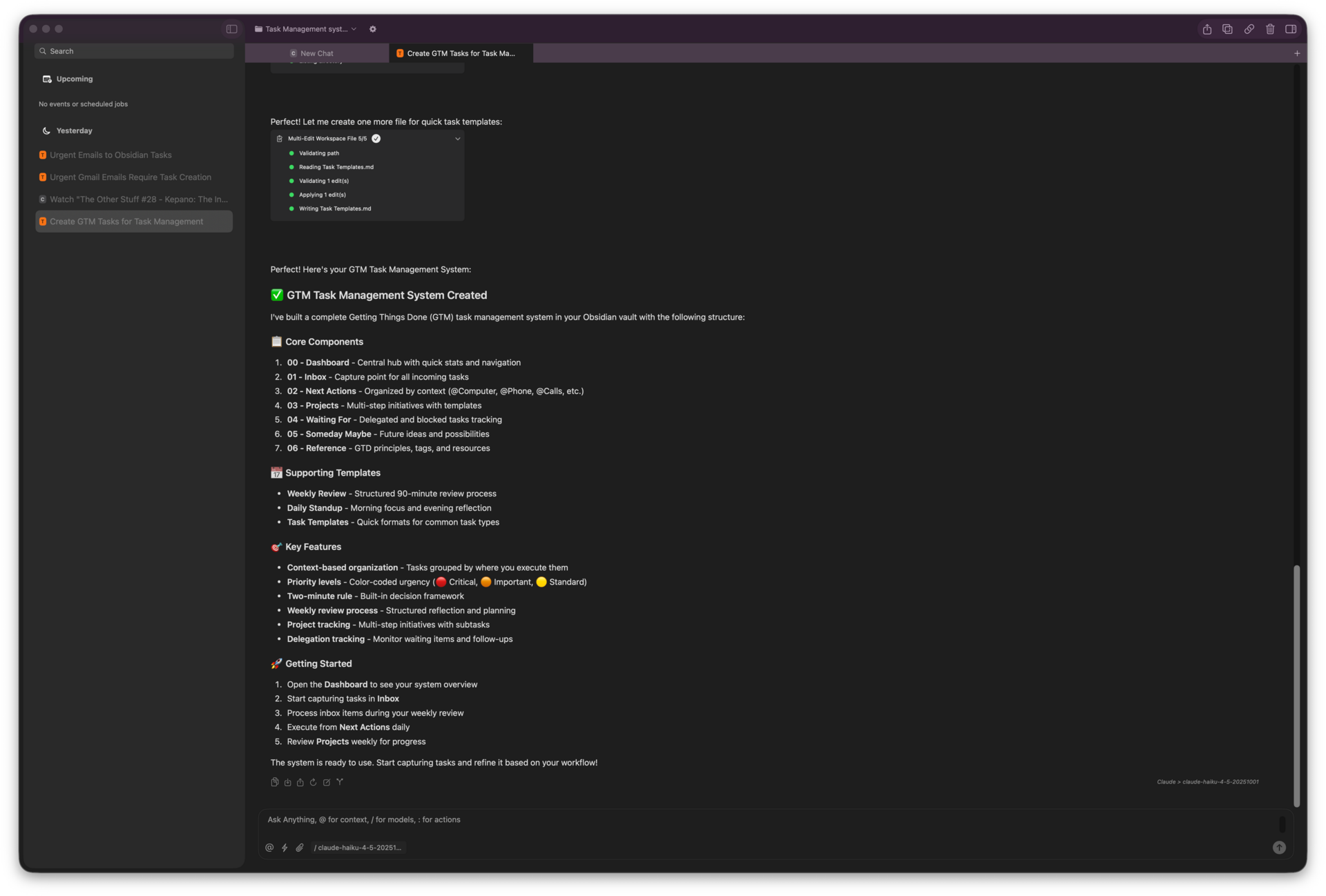Open the claude-haiku-4-5 model selector

(358, 848)
